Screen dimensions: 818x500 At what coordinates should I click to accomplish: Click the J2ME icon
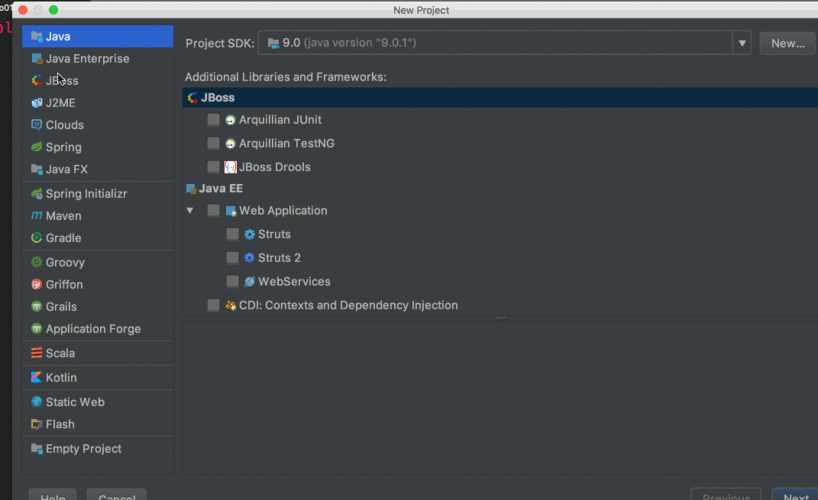(37, 103)
